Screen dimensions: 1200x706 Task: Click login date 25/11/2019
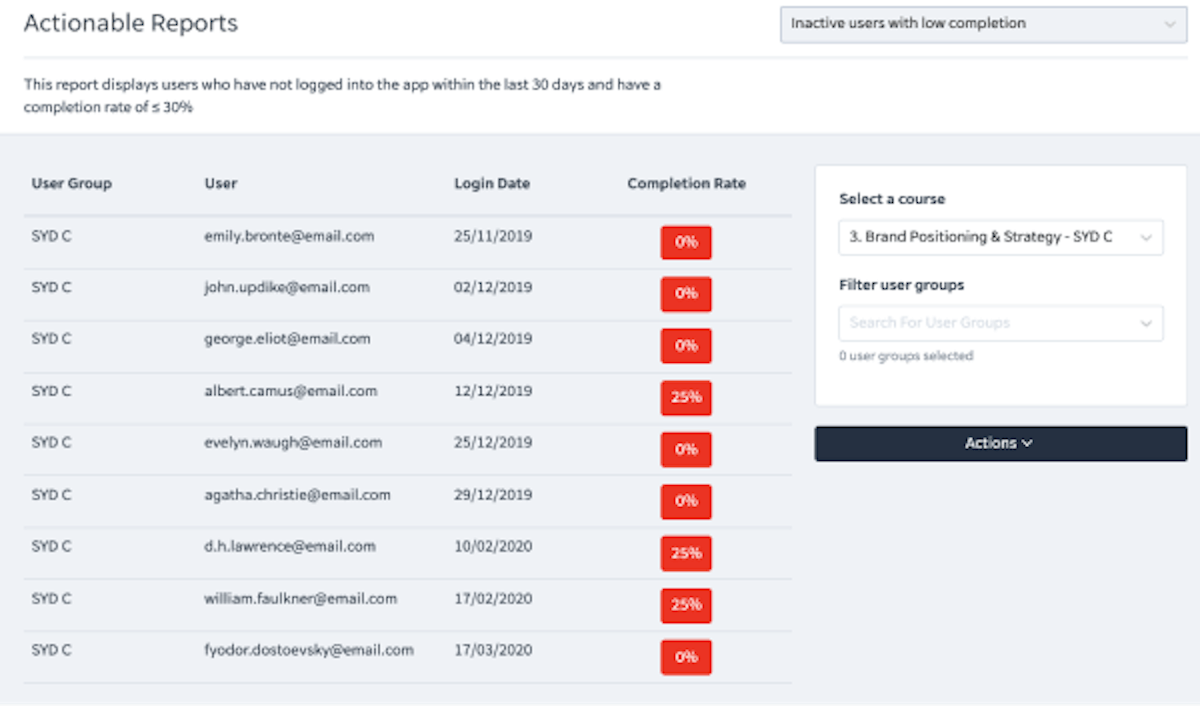point(493,236)
